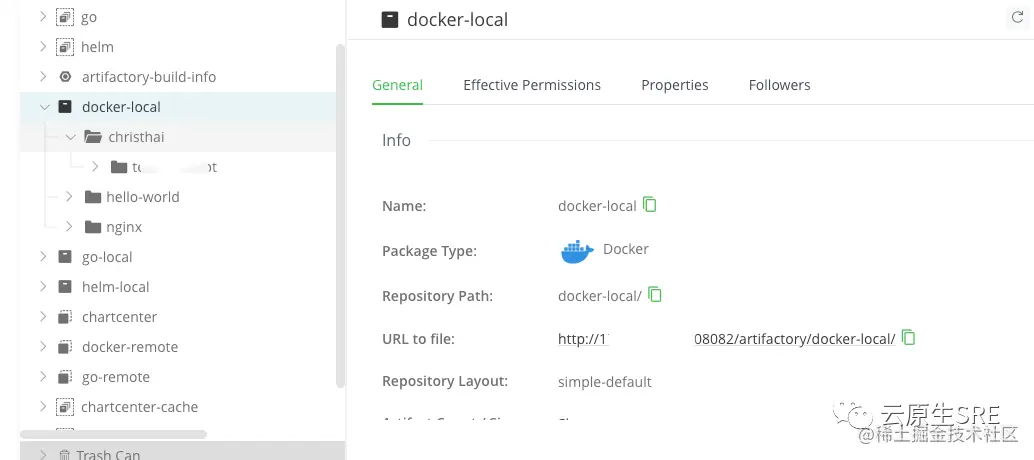Open the Properties tab
1034x460 pixels.
(675, 85)
